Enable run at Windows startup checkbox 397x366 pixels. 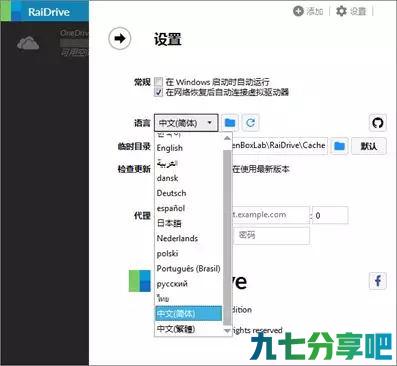pyautogui.click(x=159, y=82)
